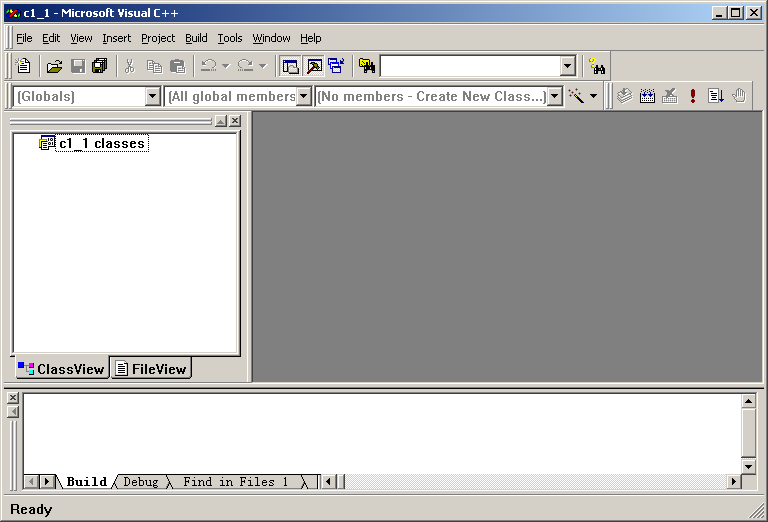Select the Find in Files 1 tab

[236, 482]
